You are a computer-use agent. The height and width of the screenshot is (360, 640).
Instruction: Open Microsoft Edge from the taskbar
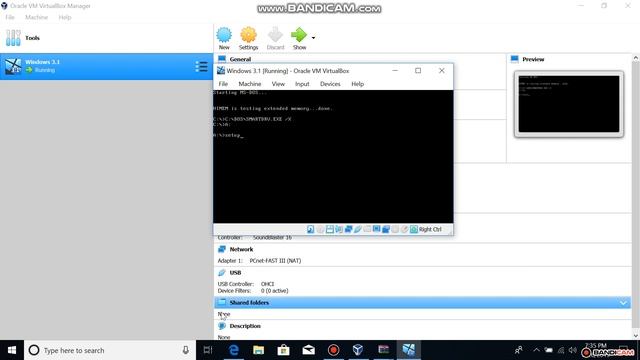[233, 350]
